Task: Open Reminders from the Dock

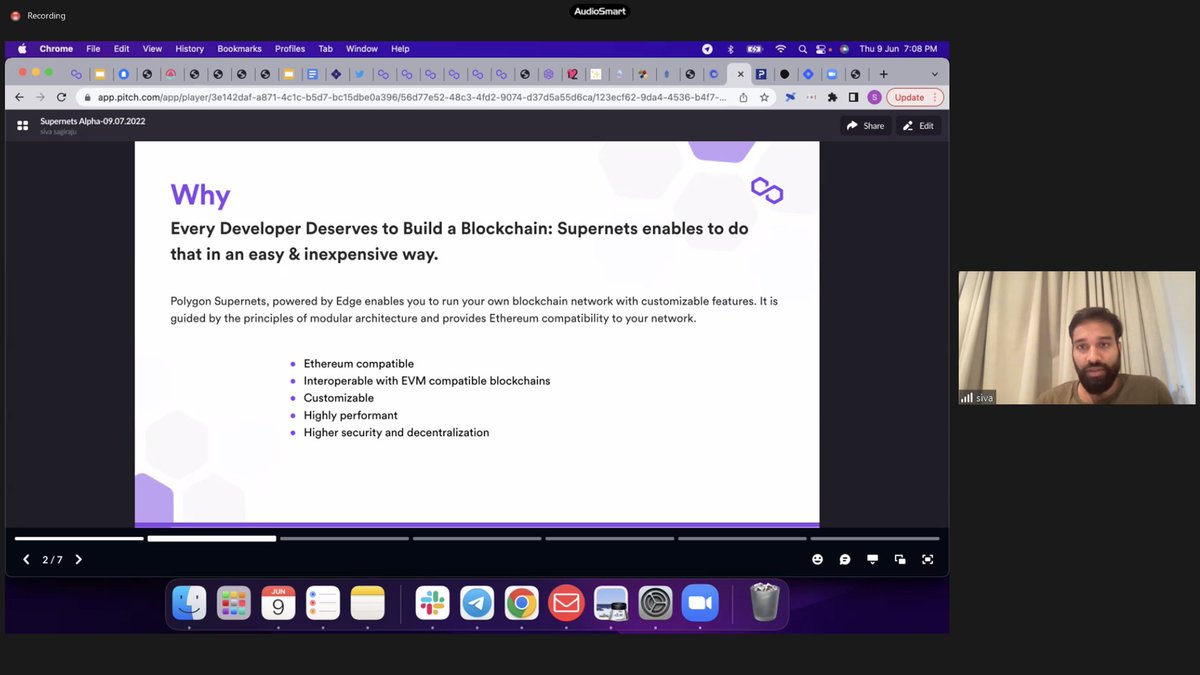Action: point(323,603)
